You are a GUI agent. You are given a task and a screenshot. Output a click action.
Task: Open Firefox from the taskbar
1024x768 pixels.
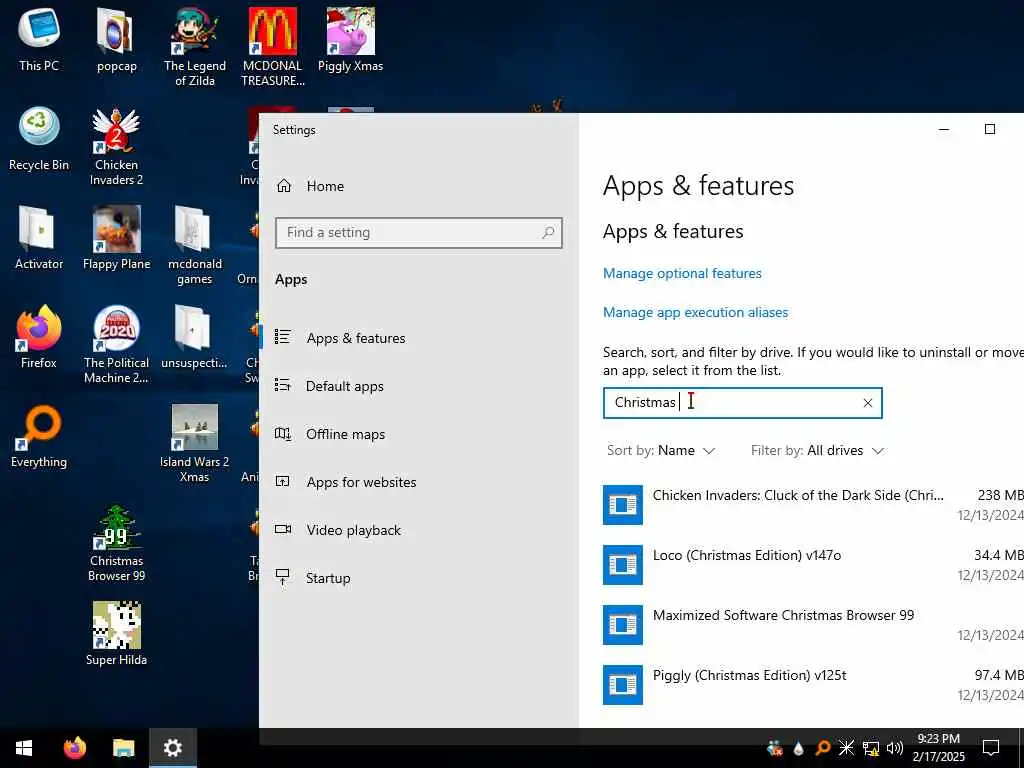coord(75,748)
